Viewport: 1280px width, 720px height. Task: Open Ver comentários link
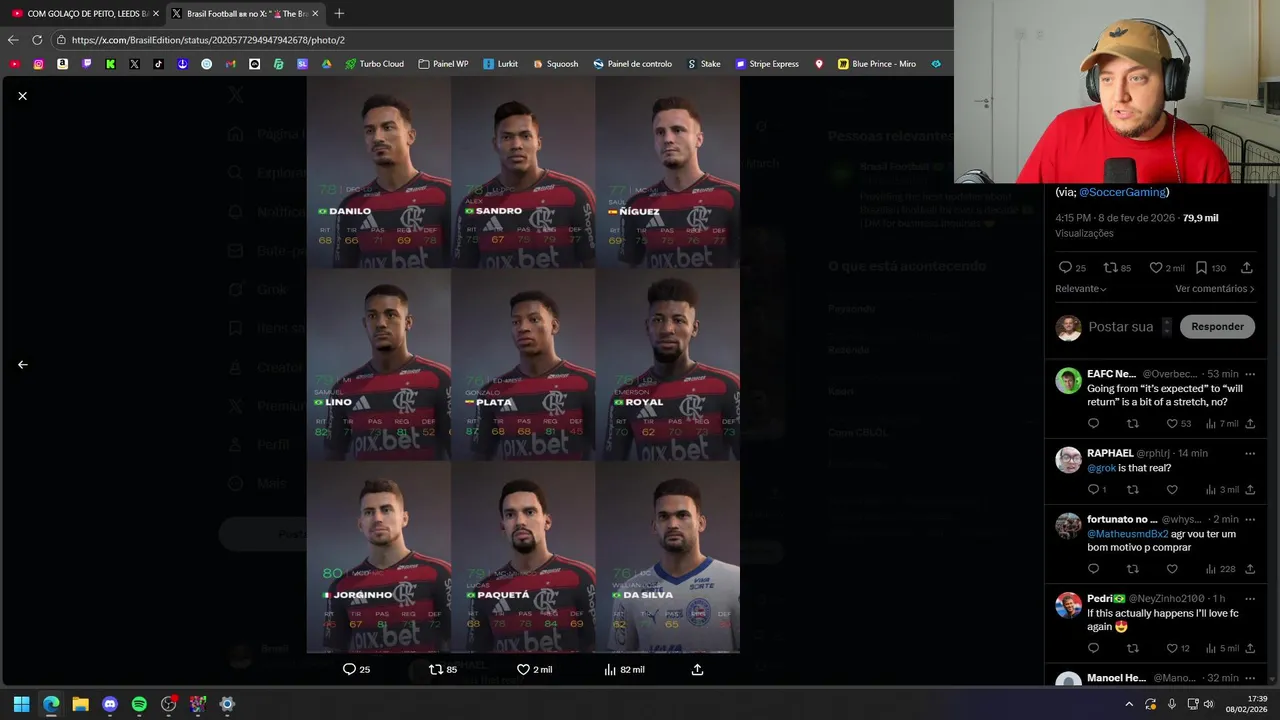[1214, 289]
